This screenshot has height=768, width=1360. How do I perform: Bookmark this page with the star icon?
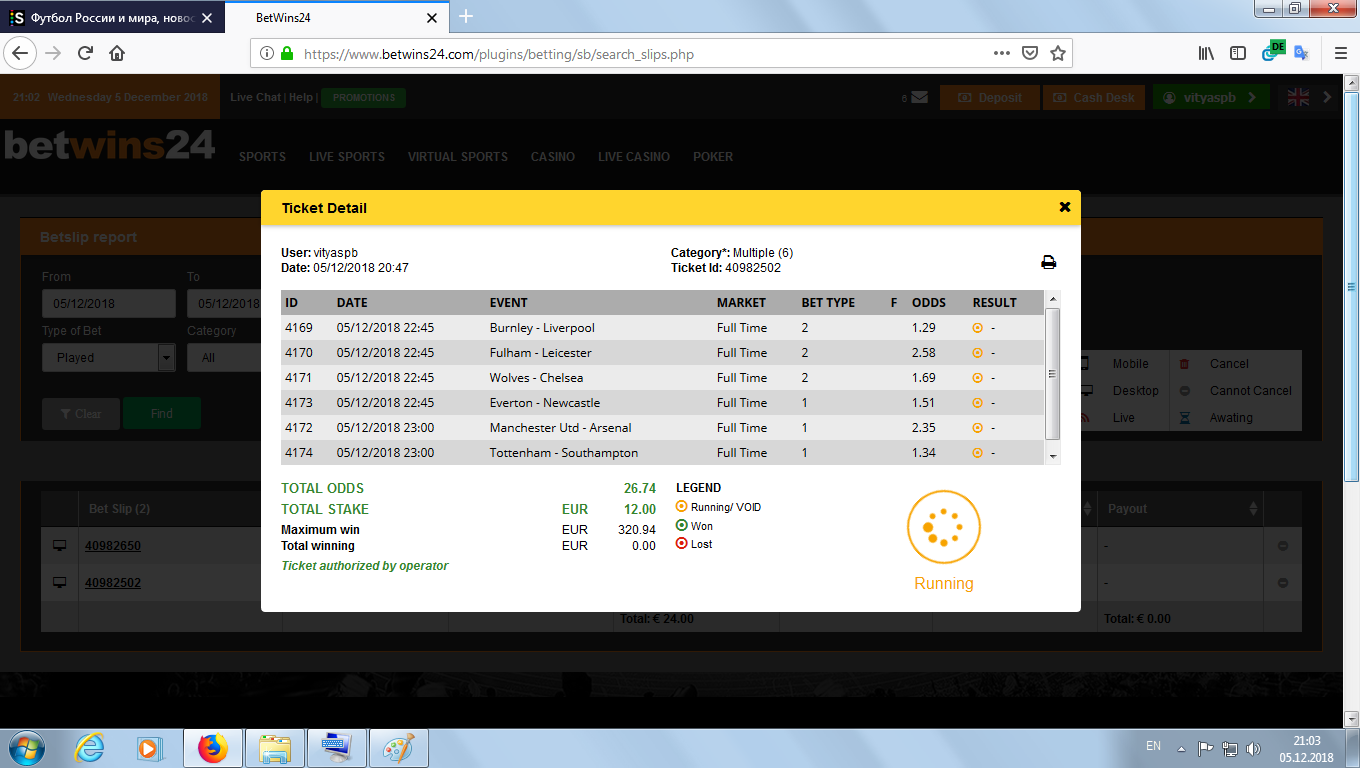coord(1057,54)
